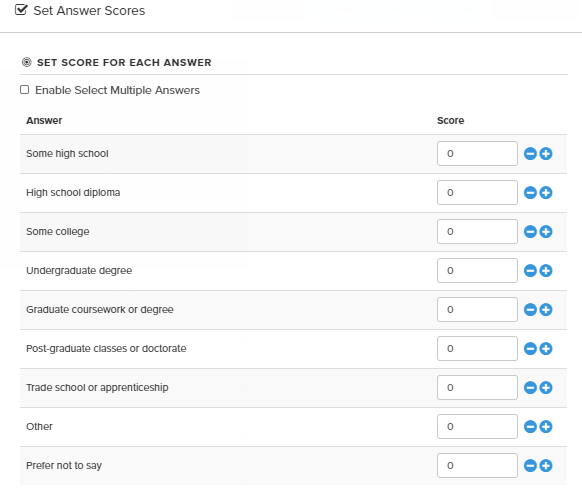
Task: Focus the score field for Some high school
Action: point(477,154)
